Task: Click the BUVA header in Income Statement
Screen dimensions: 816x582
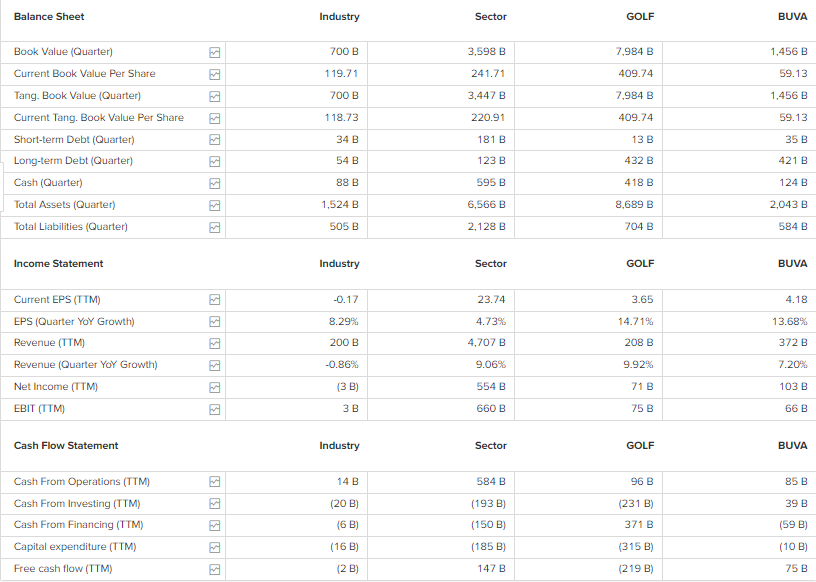Action: [x=792, y=264]
